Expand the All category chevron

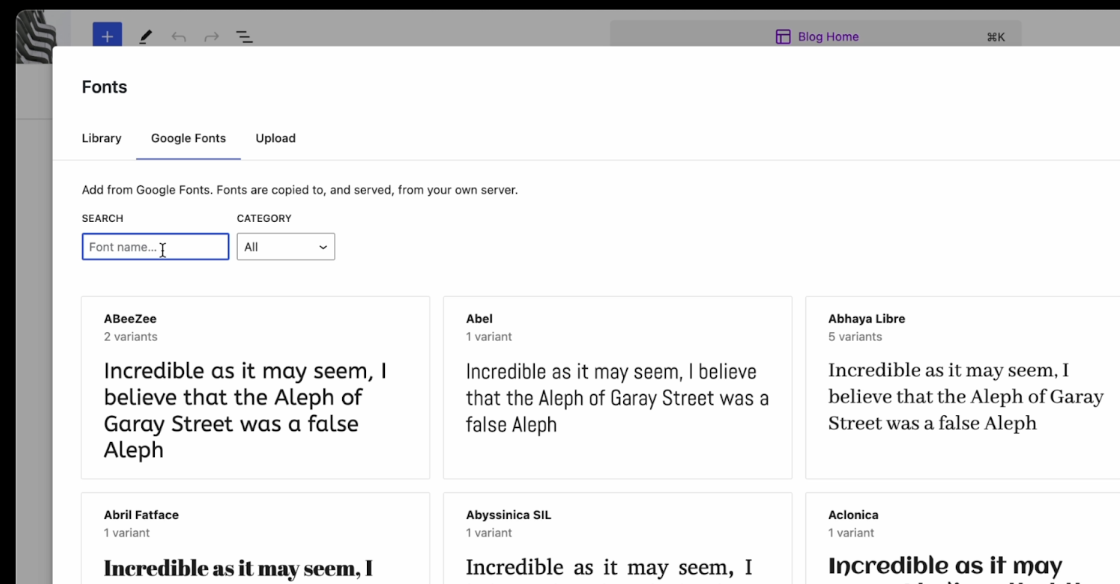(x=322, y=246)
